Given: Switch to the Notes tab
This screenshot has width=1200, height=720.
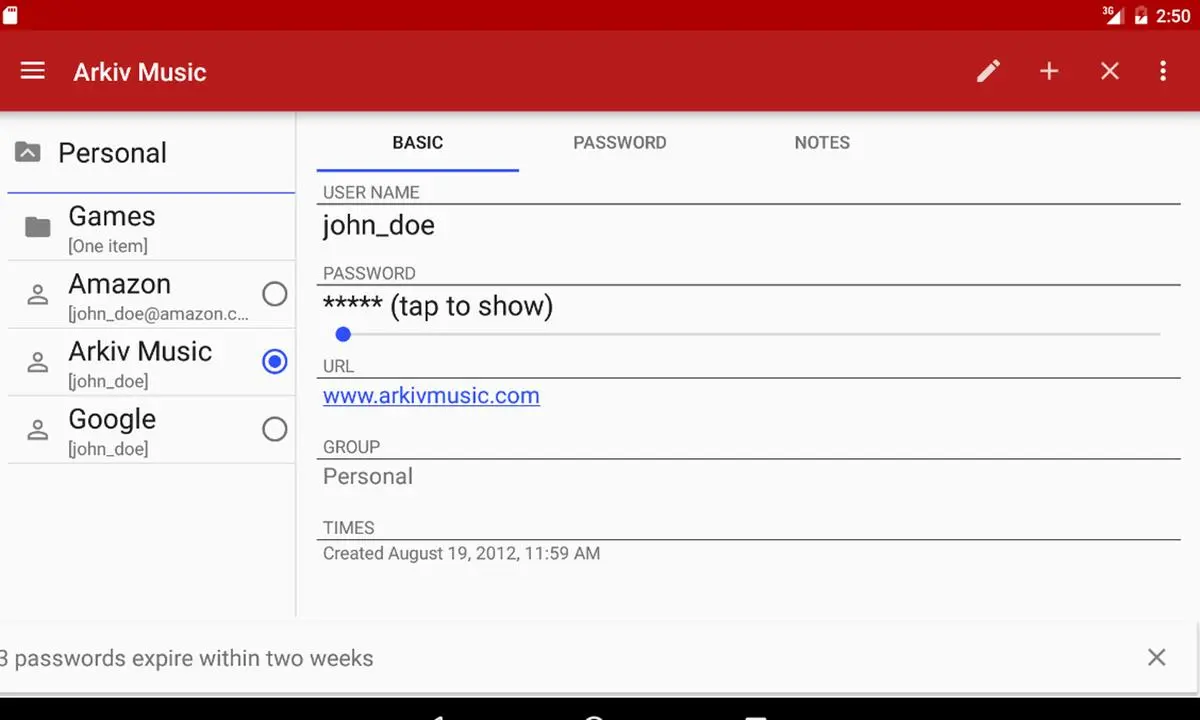Looking at the screenshot, I should pyautogui.click(x=822, y=143).
